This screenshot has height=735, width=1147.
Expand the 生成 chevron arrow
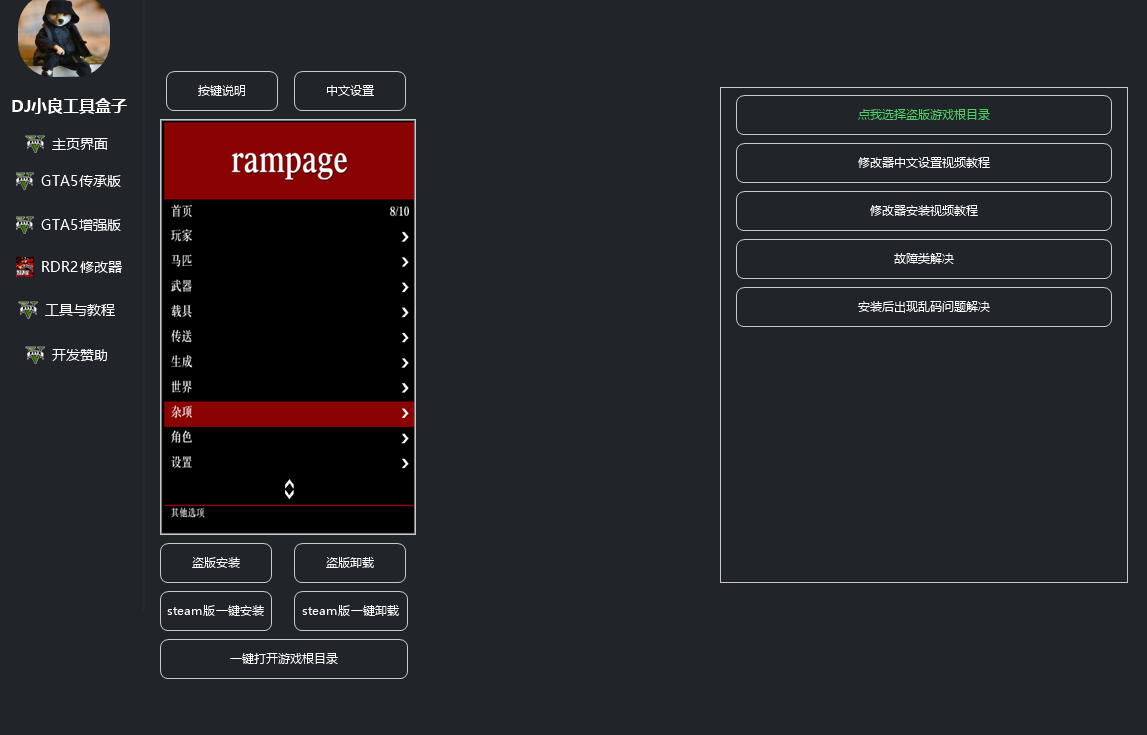pyautogui.click(x=405, y=363)
